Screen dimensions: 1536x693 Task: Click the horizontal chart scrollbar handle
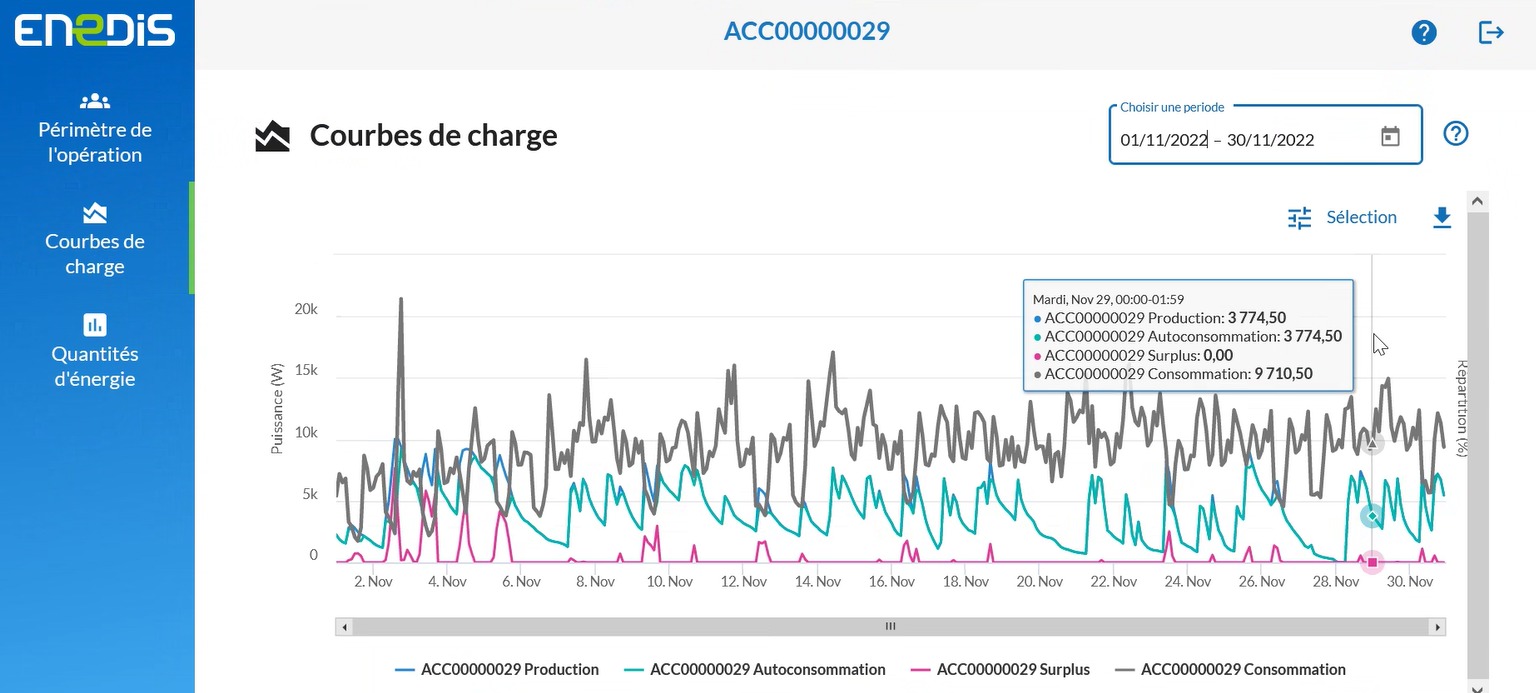(890, 627)
